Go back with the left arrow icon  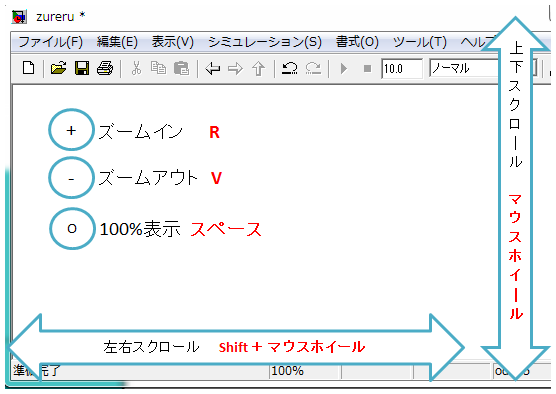(x=213, y=68)
